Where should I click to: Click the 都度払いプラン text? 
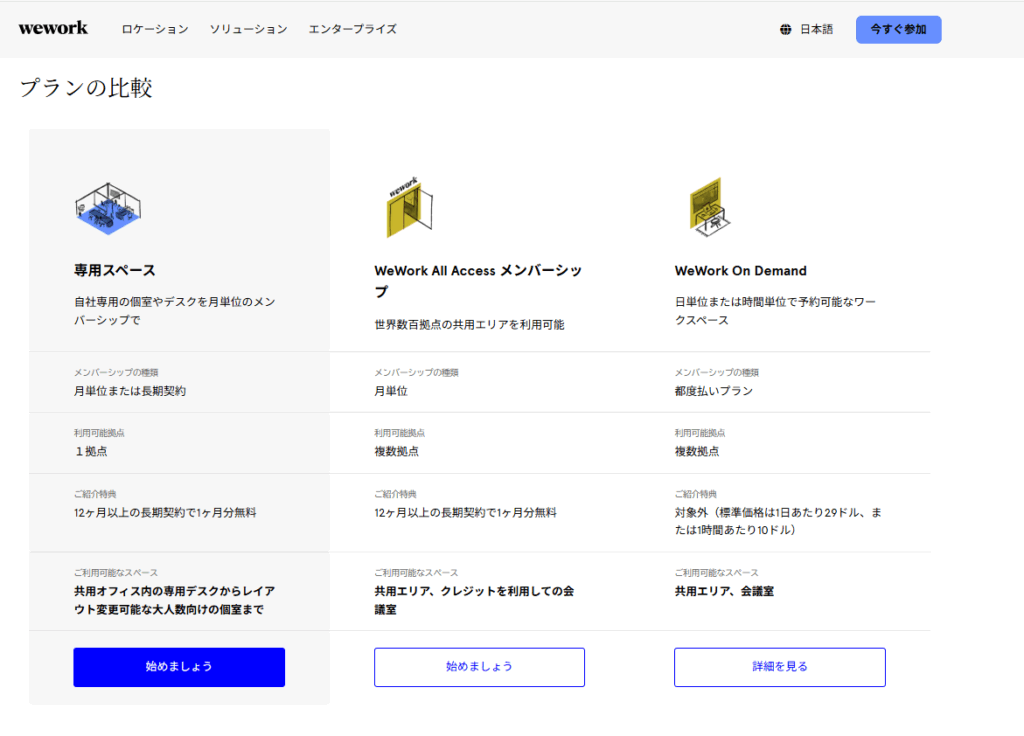tap(714, 391)
